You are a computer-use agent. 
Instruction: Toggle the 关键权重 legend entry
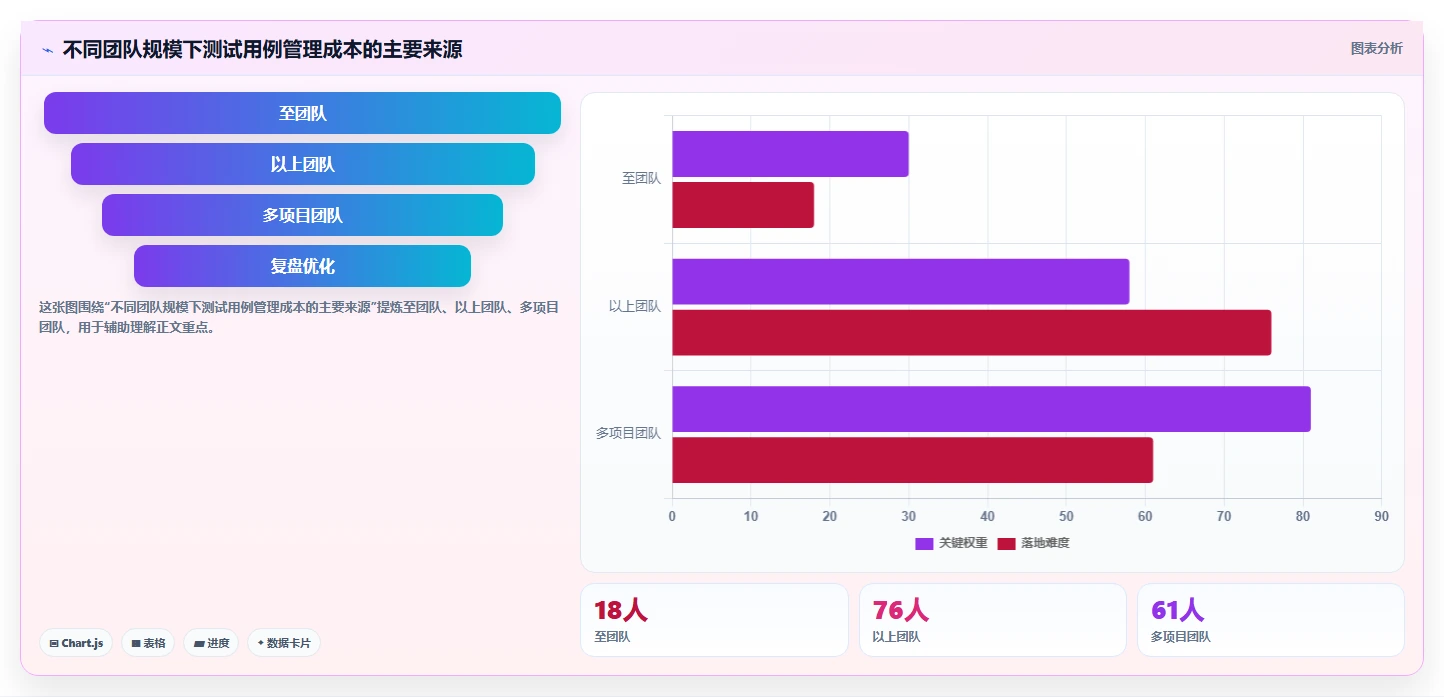(x=951, y=543)
